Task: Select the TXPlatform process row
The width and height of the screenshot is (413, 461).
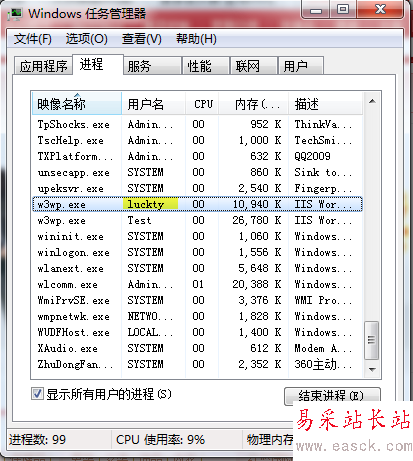Action: [197, 156]
